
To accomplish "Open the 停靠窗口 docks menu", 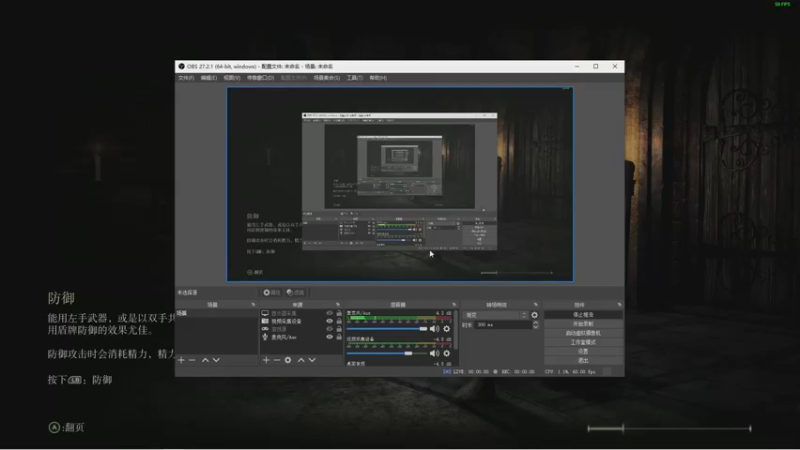I will [260, 77].
